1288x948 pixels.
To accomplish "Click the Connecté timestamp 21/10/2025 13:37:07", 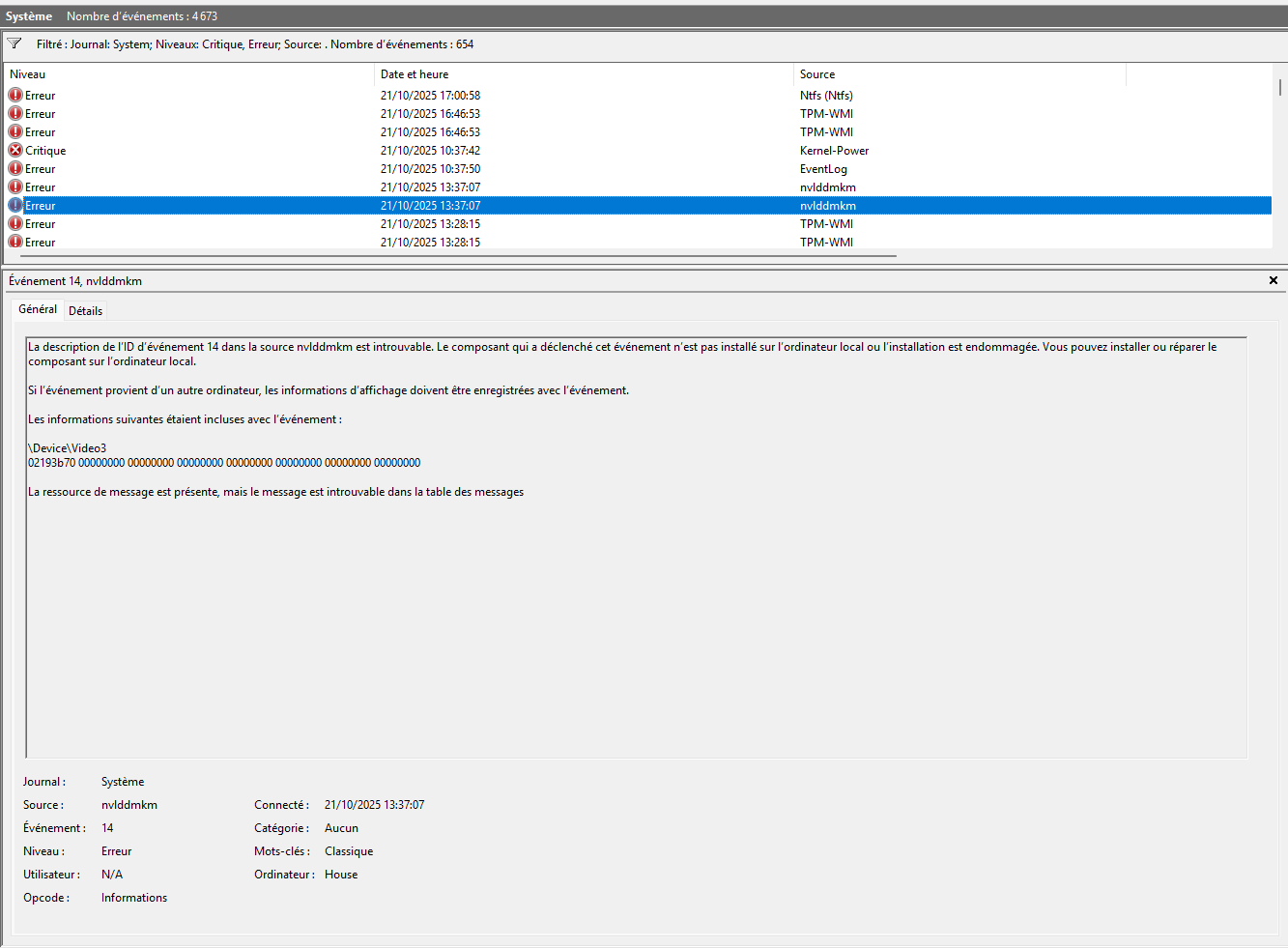I will (x=374, y=805).
